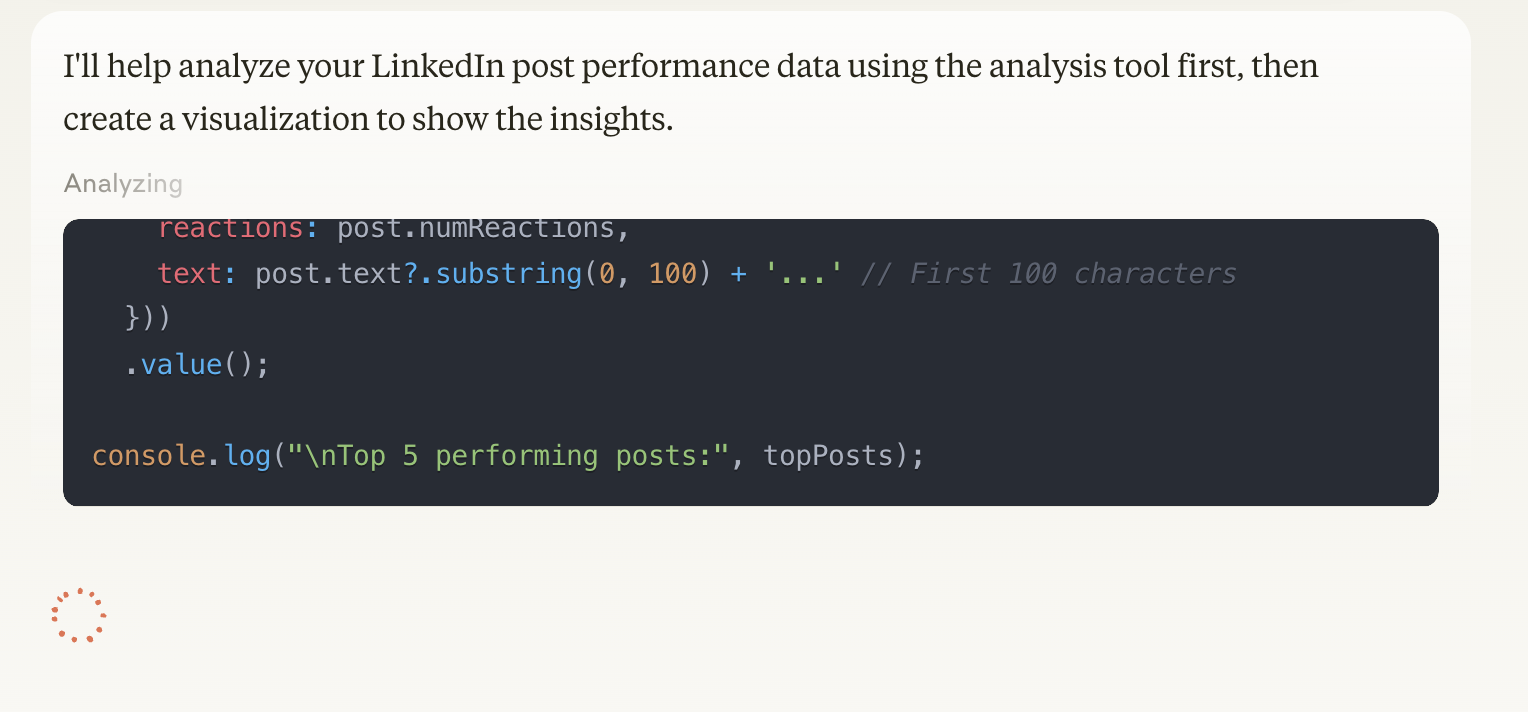Click the orange loading spinner icon
Viewport: 1528px width, 712px height.
pyautogui.click(x=79, y=615)
